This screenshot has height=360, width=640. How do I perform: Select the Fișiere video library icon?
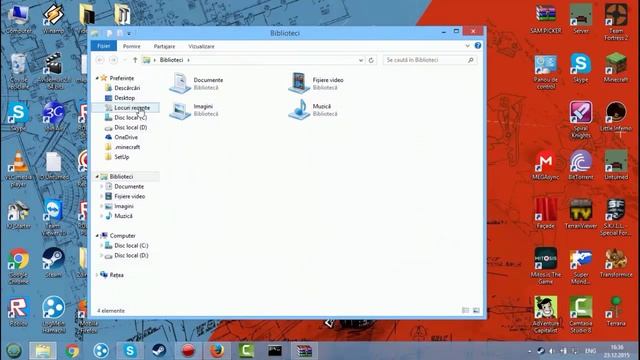pyautogui.click(x=299, y=83)
